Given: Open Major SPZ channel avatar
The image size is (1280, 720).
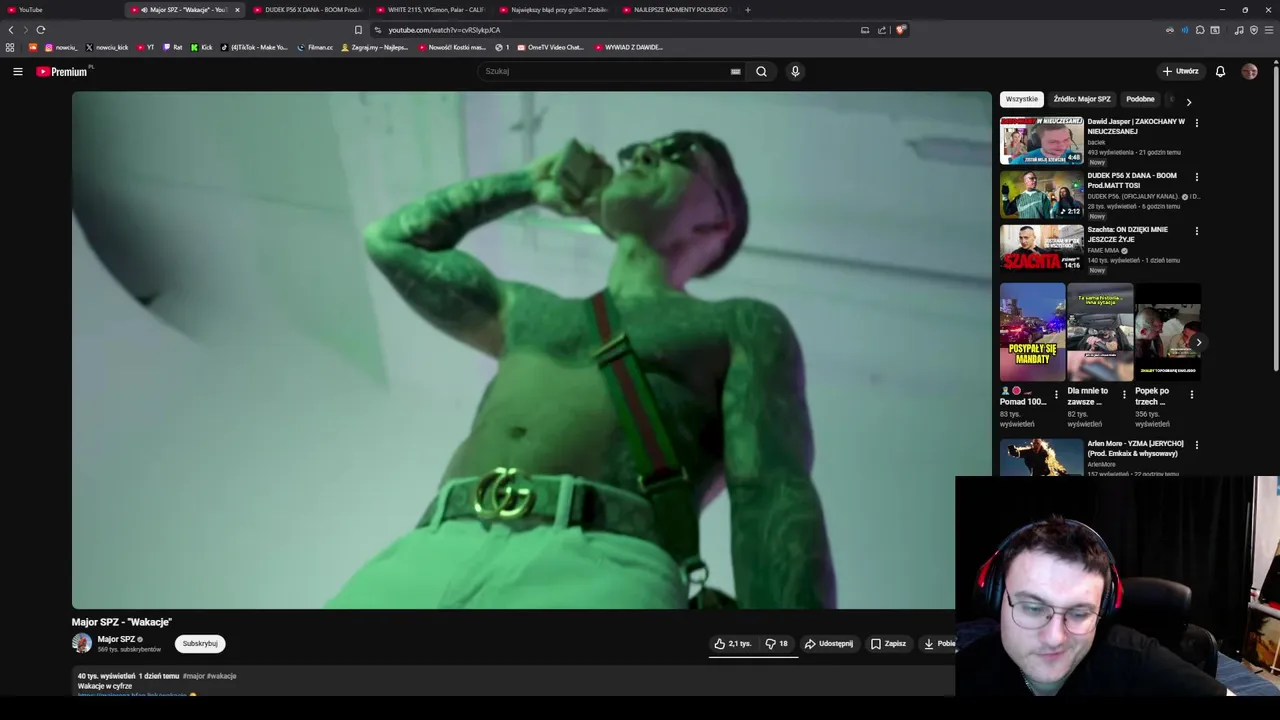Looking at the screenshot, I should pyautogui.click(x=82, y=643).
